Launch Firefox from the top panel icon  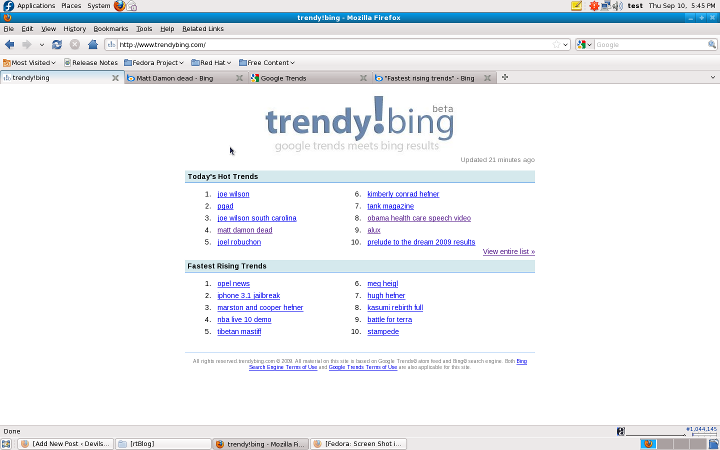point(119,6)
